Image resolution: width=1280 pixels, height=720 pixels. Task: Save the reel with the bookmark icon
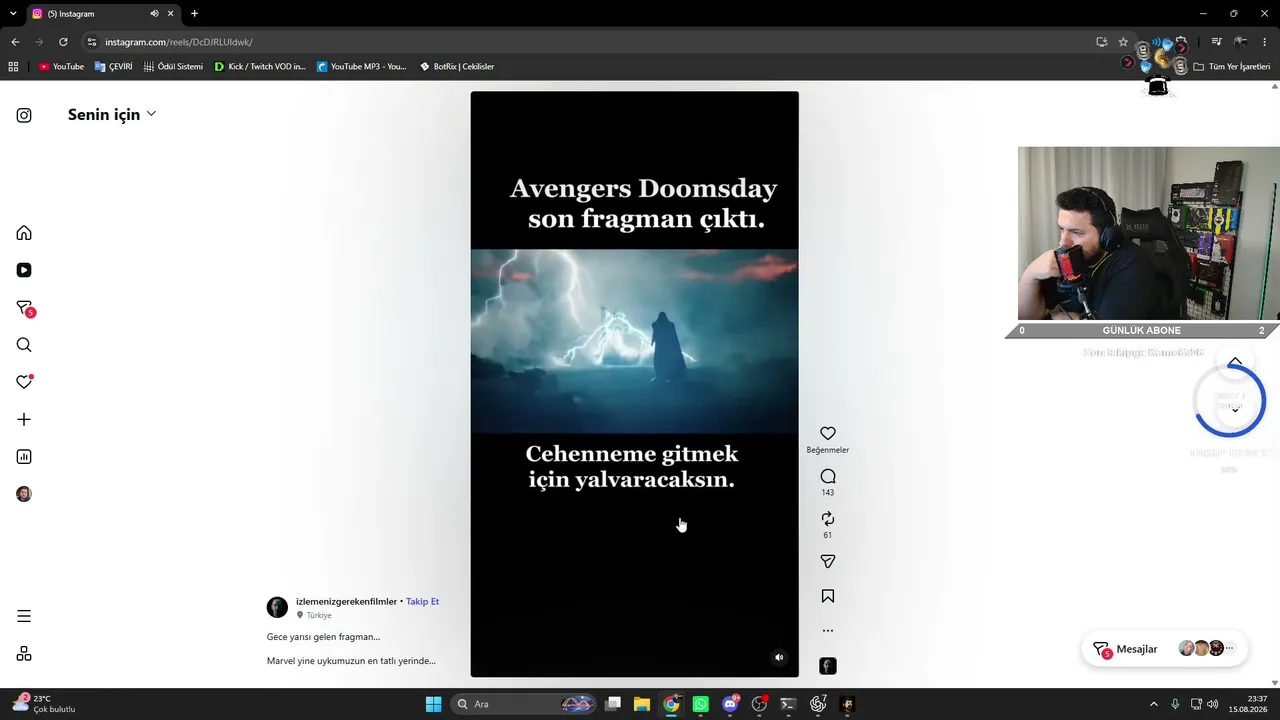coord(828,596)
